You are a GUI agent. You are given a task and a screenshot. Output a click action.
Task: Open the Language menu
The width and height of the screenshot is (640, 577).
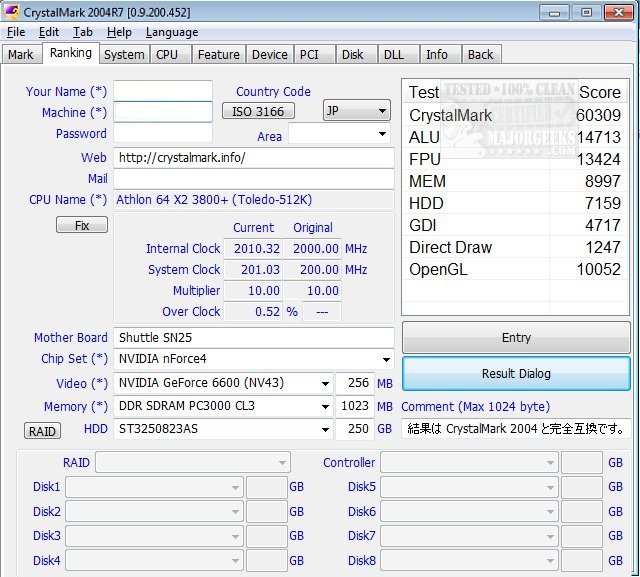(x=171, y=32)
